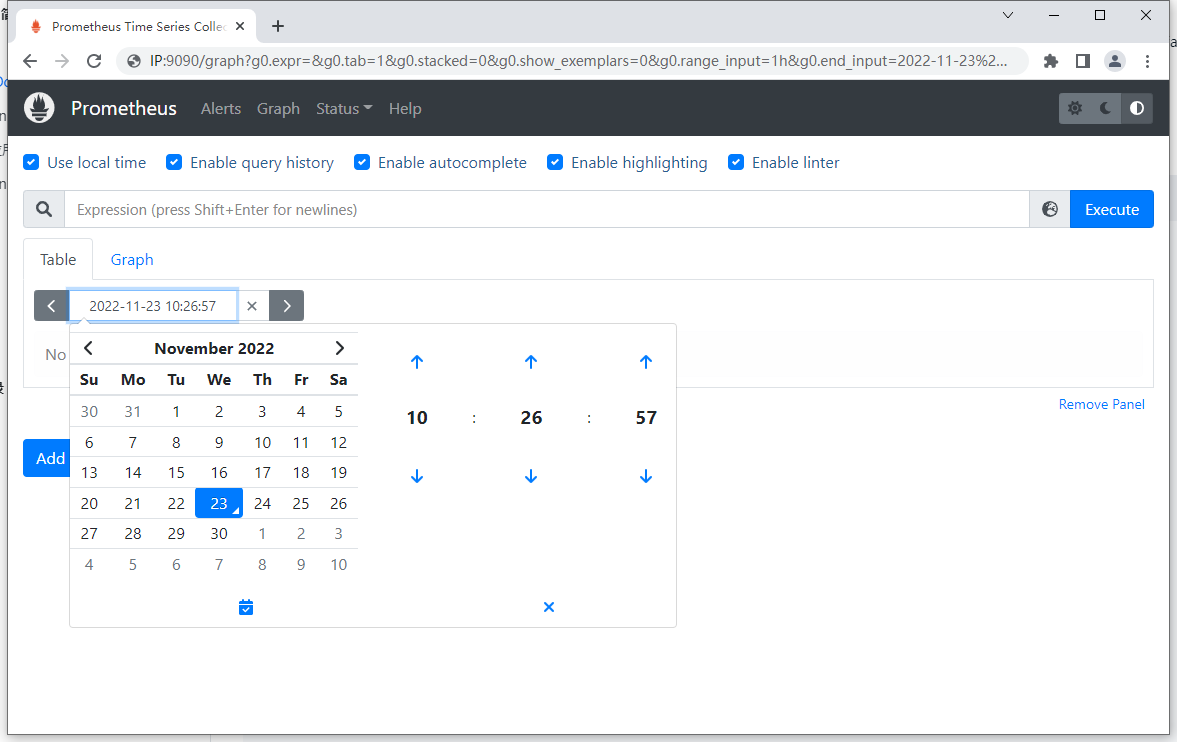Open a new browser tab
This screenshot has width=1177, height=742.
[x=278, y=26]
